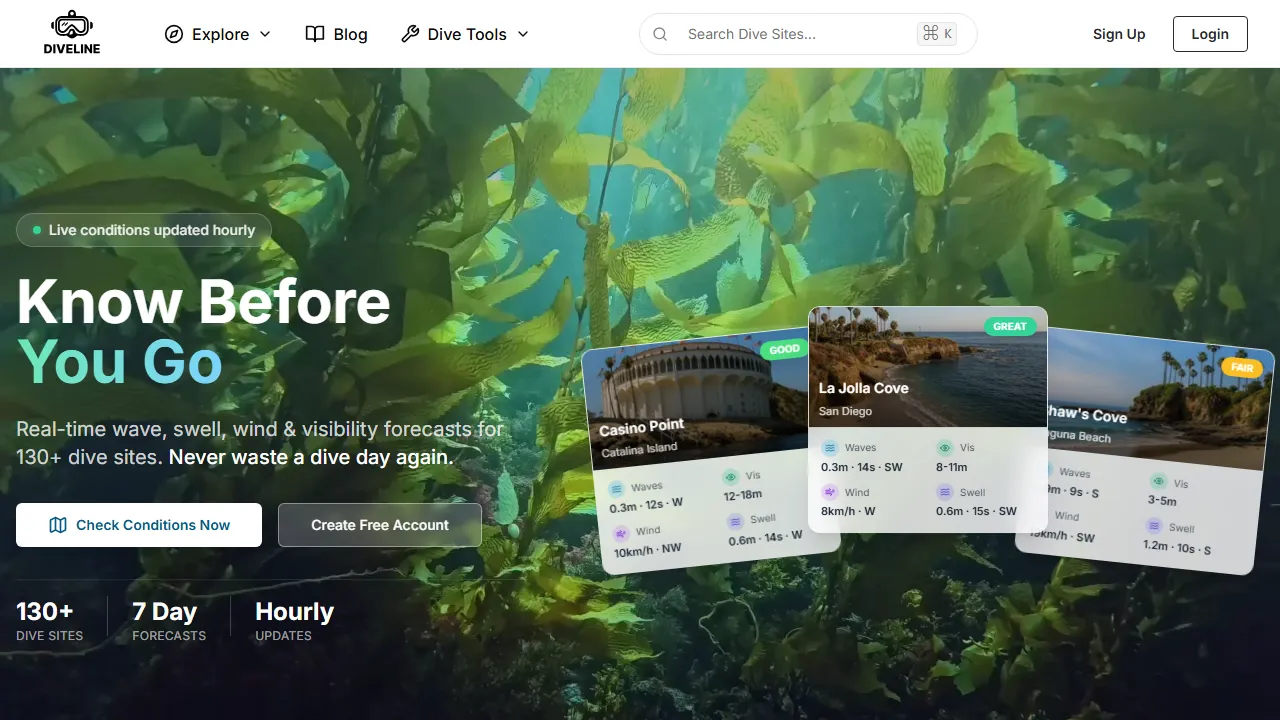Click the map icon on Check Conditions Now
Screen dimensions: 1280x720
(x=58, y=524)
